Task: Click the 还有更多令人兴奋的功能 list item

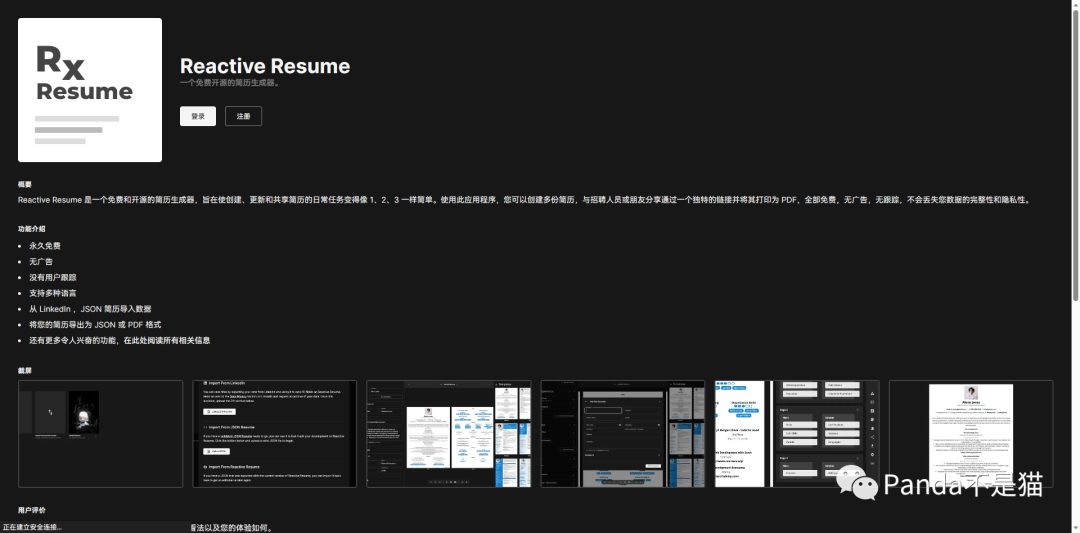Action: (120, 340)
